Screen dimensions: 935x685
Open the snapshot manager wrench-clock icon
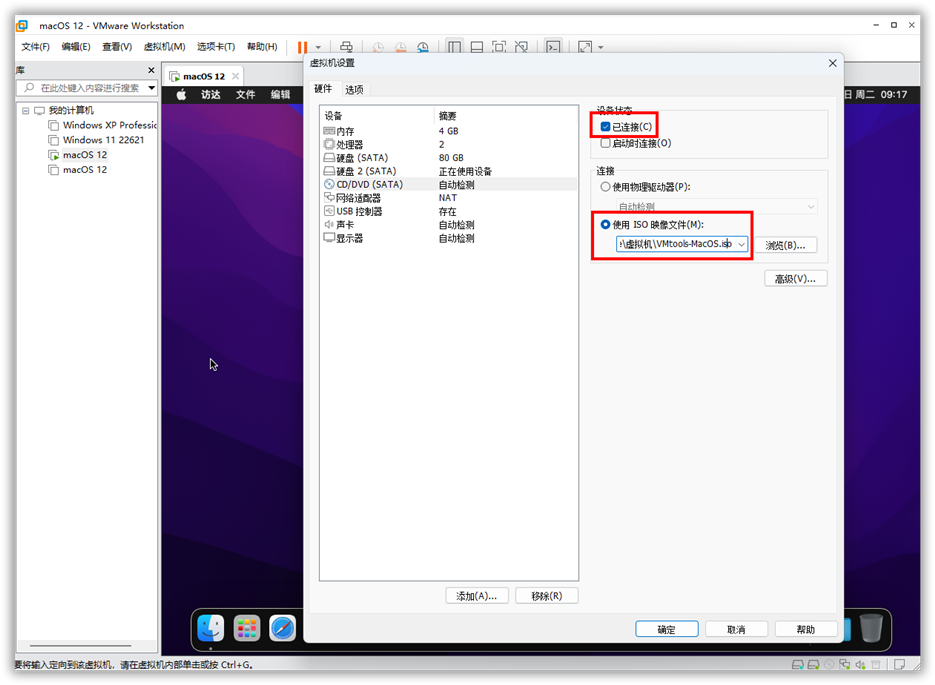coord(423,47)
